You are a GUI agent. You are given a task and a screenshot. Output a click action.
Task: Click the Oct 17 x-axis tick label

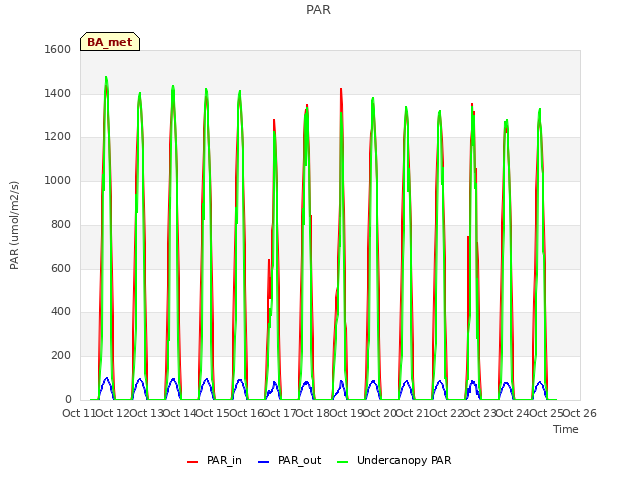click(279, 413)
